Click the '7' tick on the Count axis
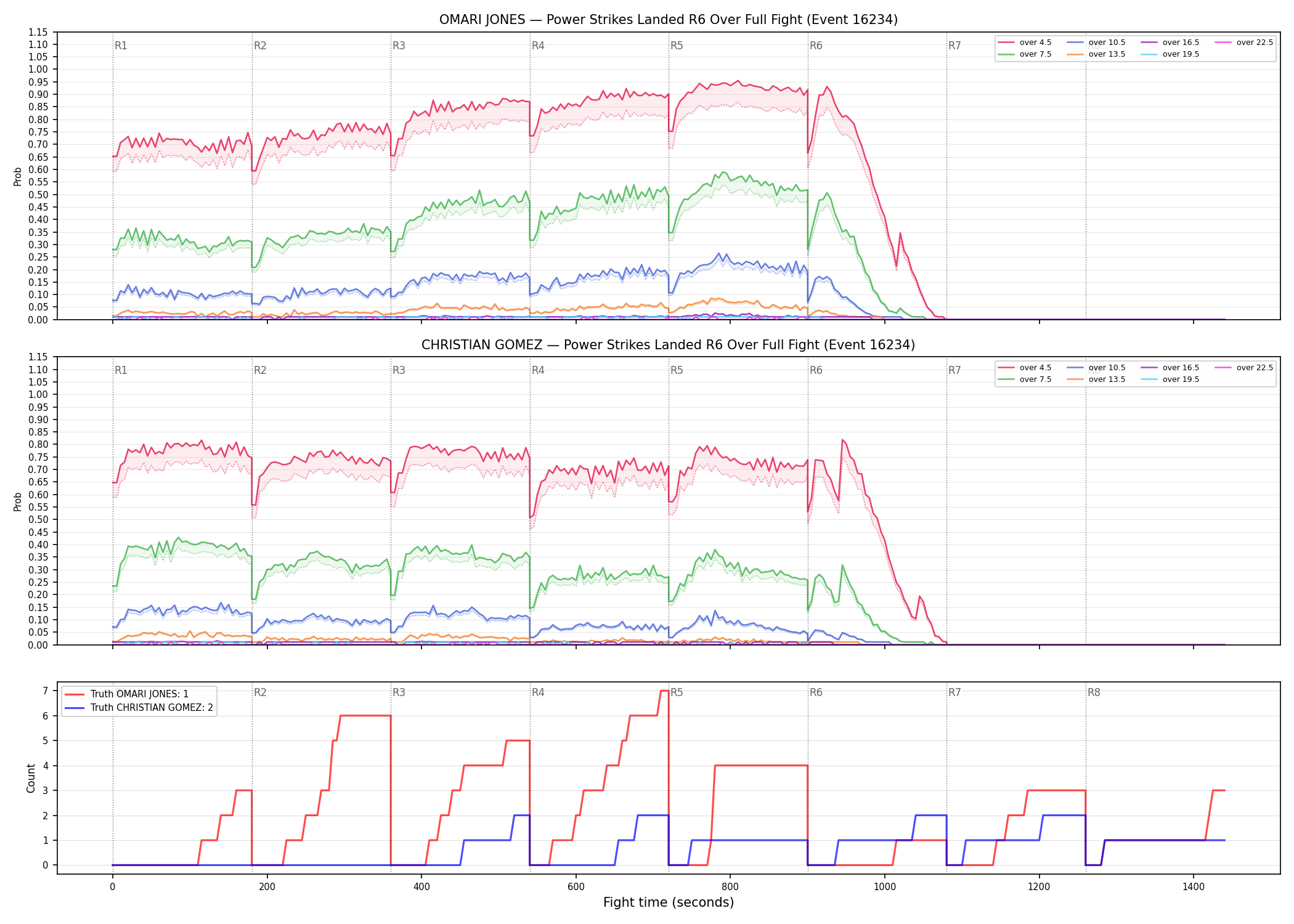 click(x=46, y=691)
